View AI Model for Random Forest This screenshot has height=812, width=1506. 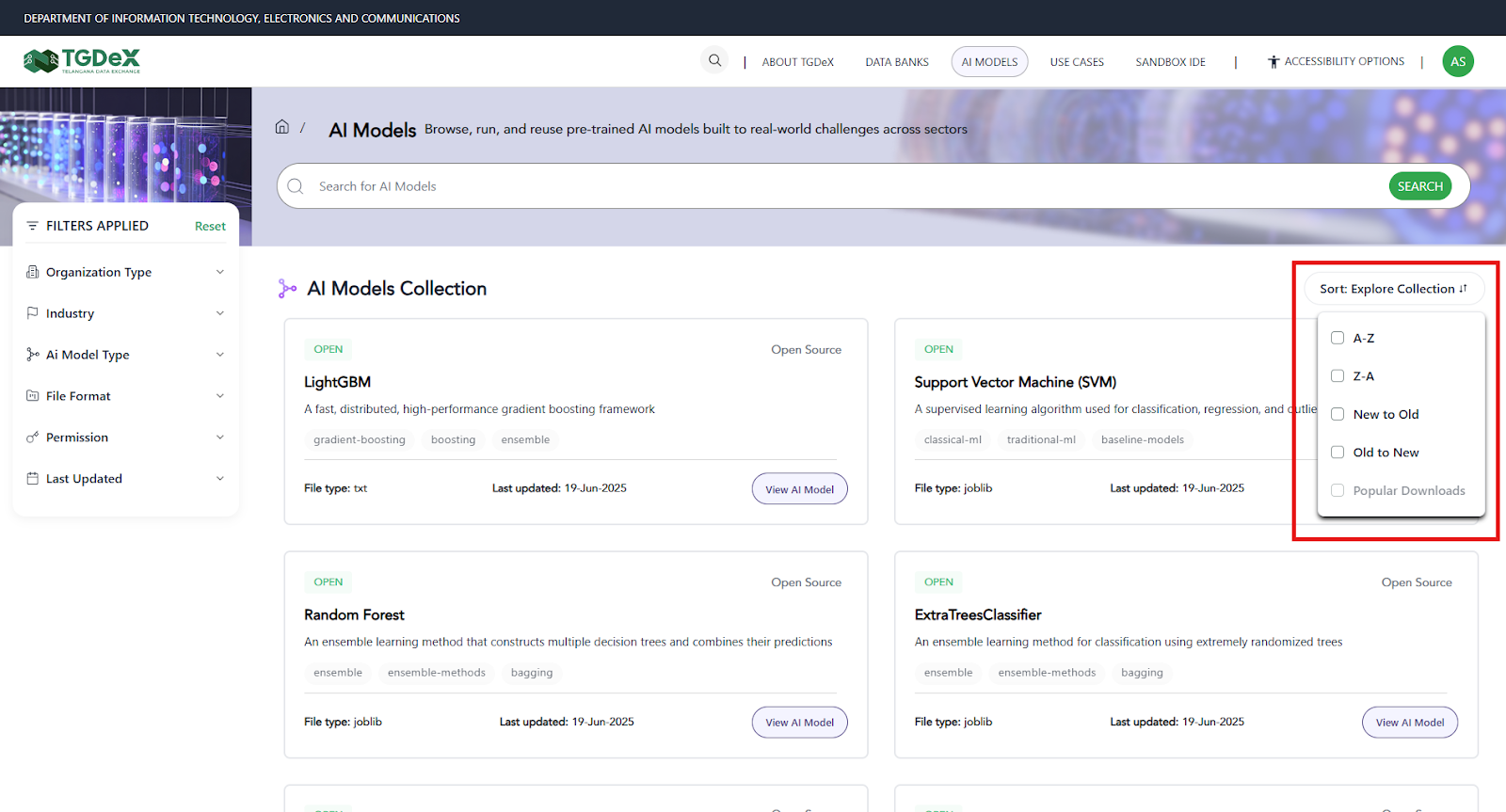click(800, 723)
